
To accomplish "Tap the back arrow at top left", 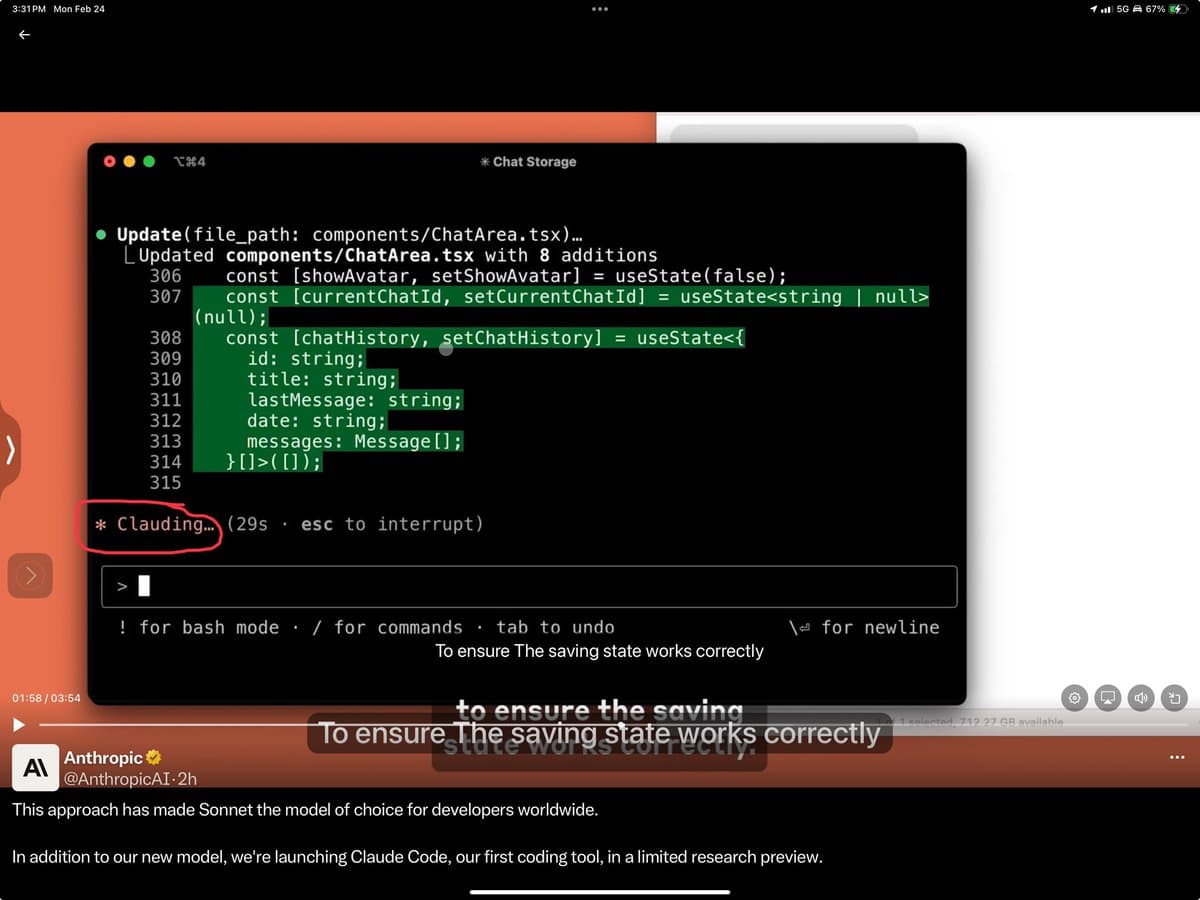I will click(x=25, y=35).
